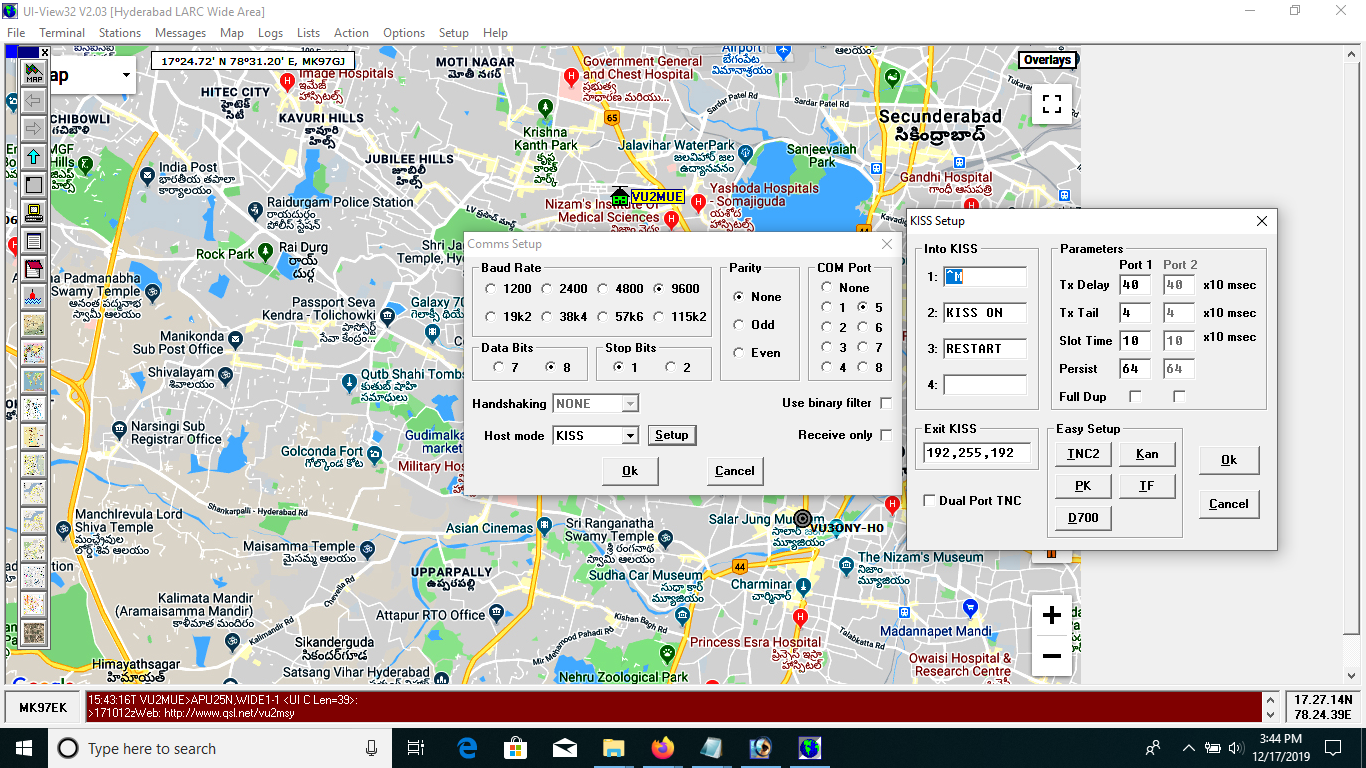Click the Overlays button on map

point(1047,60)
